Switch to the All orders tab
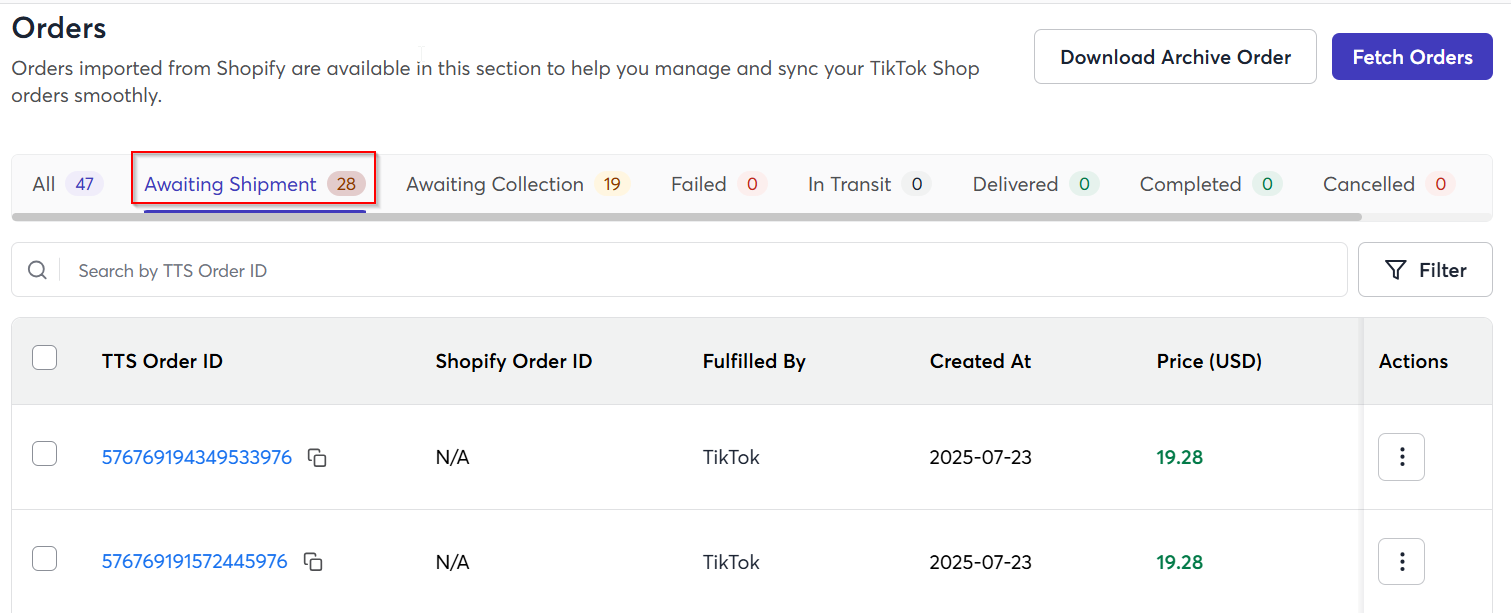This screenshot has width=1511, height=613. point(67,184)
